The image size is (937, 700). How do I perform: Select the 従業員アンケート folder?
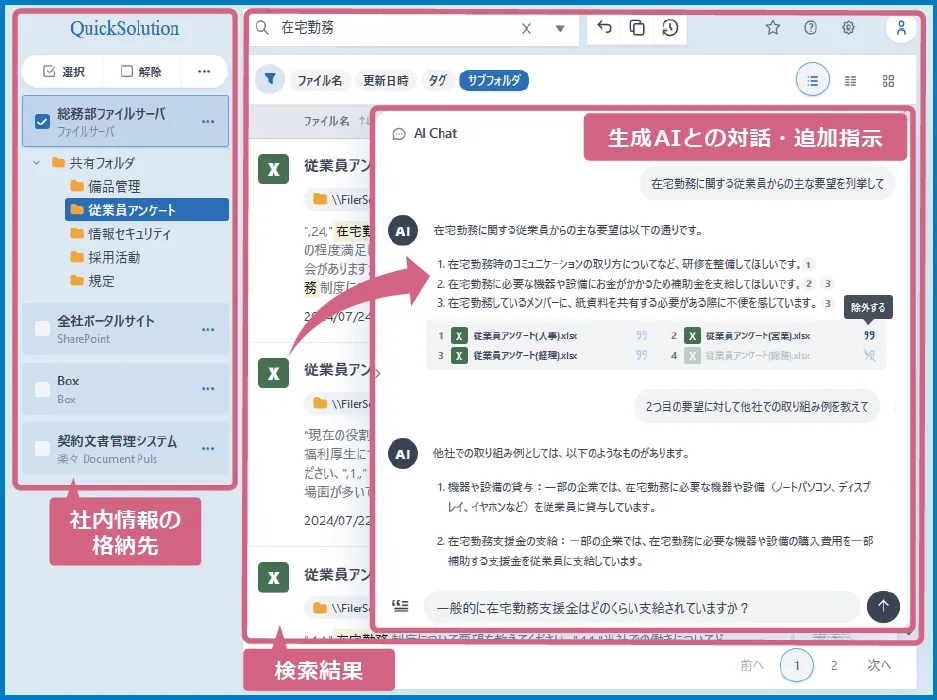point(147,210)
